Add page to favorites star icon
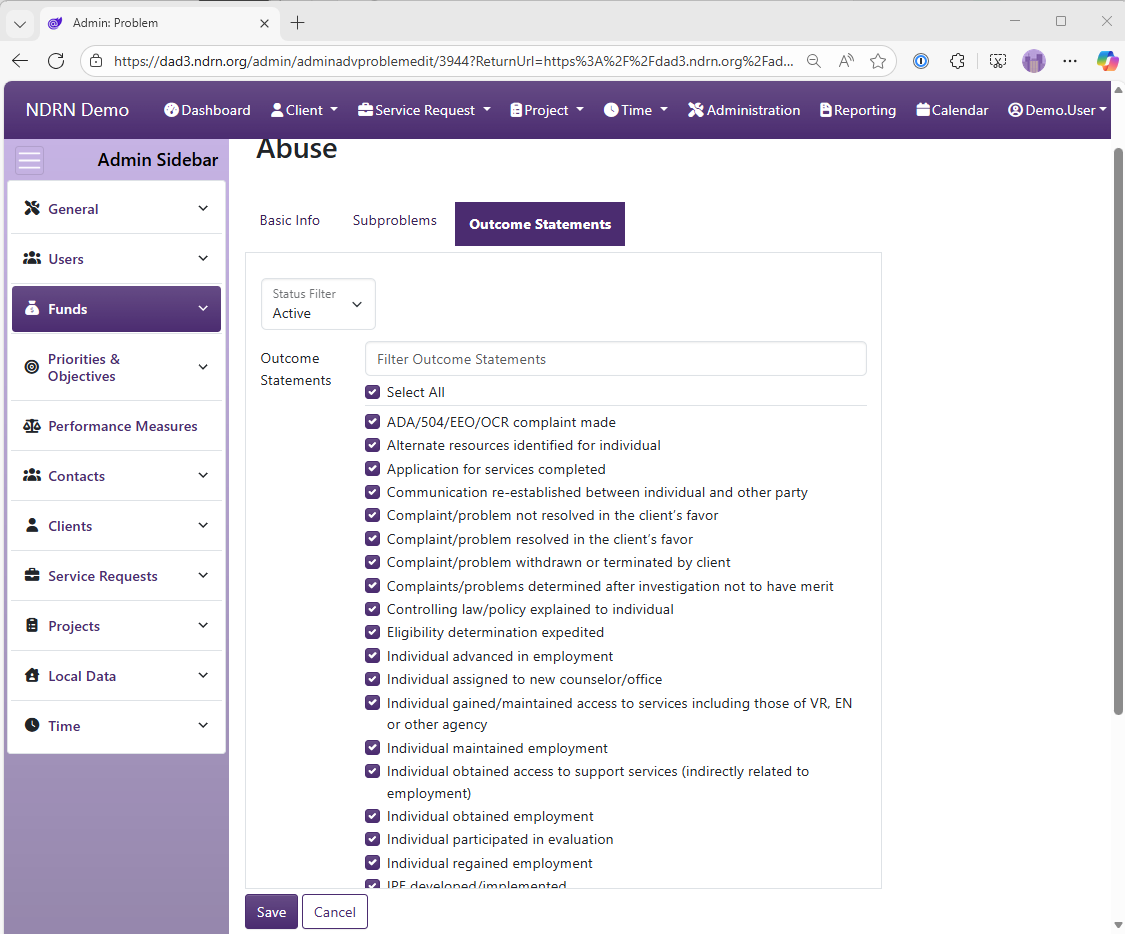This screenshot has width=1125, height=934. click(877, 61)
